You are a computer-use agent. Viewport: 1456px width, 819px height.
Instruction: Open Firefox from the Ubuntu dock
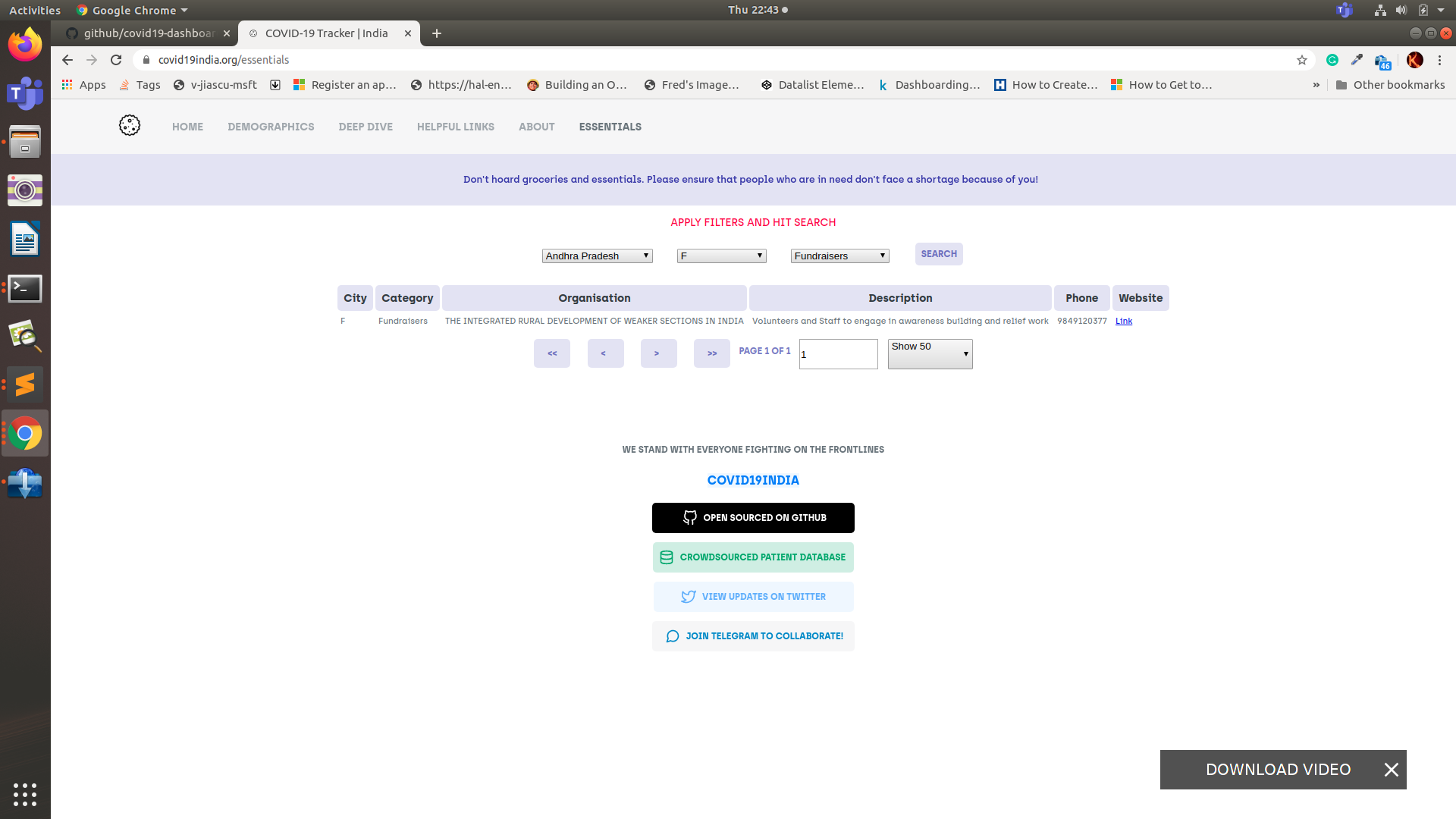pyautogui.click(x=25, y=44)
